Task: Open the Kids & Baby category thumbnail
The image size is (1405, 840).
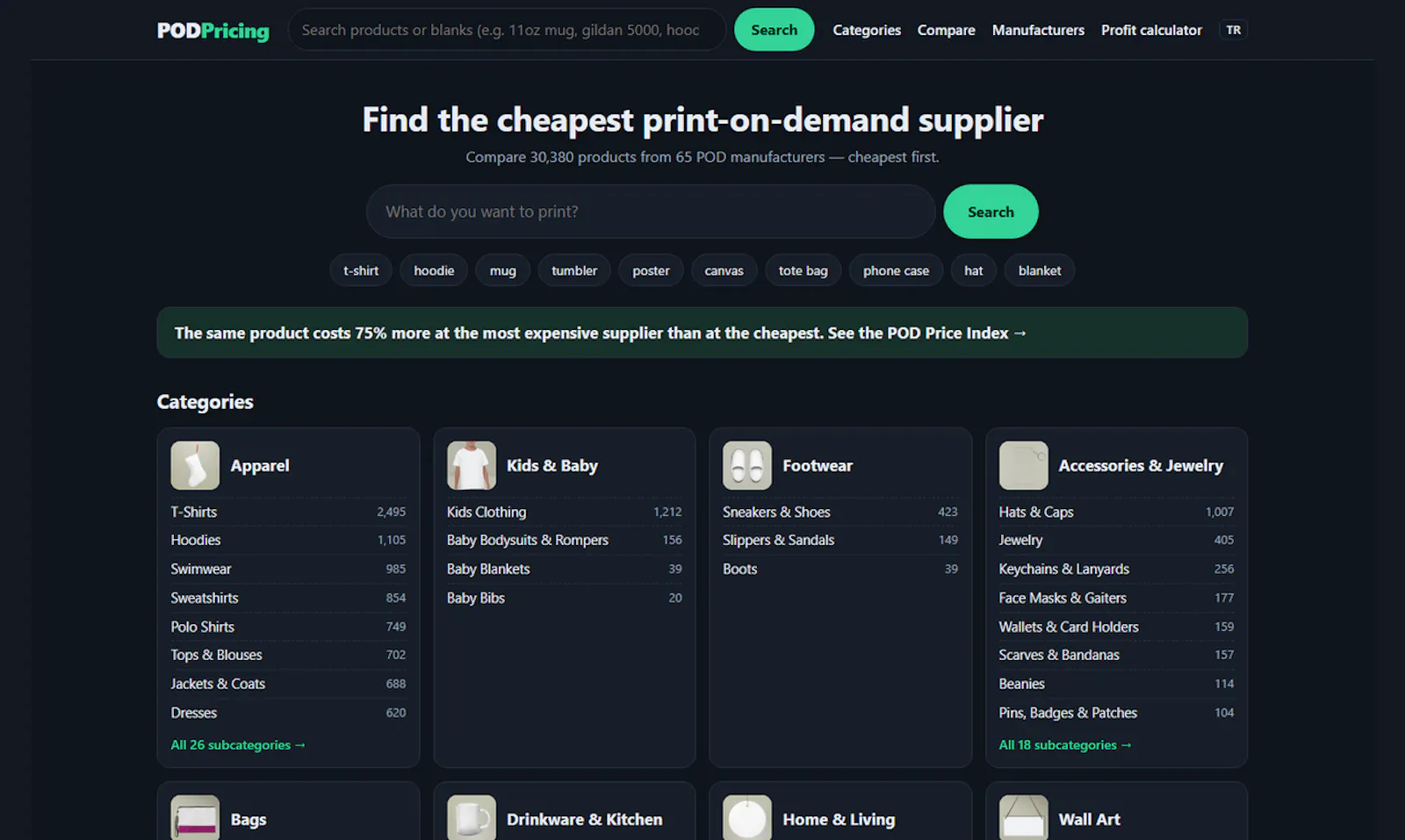Action: pyautogui.click(x=472, y=465)
